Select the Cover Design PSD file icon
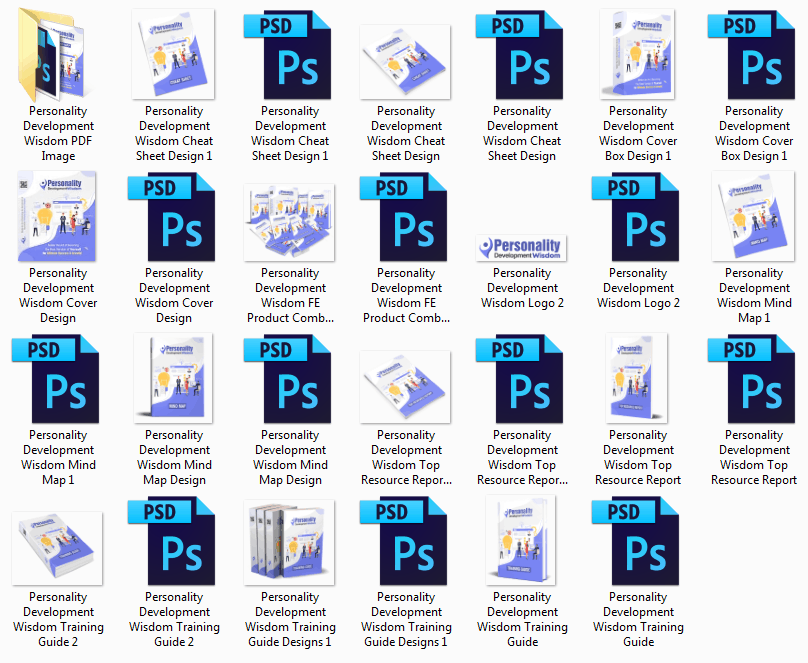The height and width of the screenshot is (663, 808). coord(174,215)
